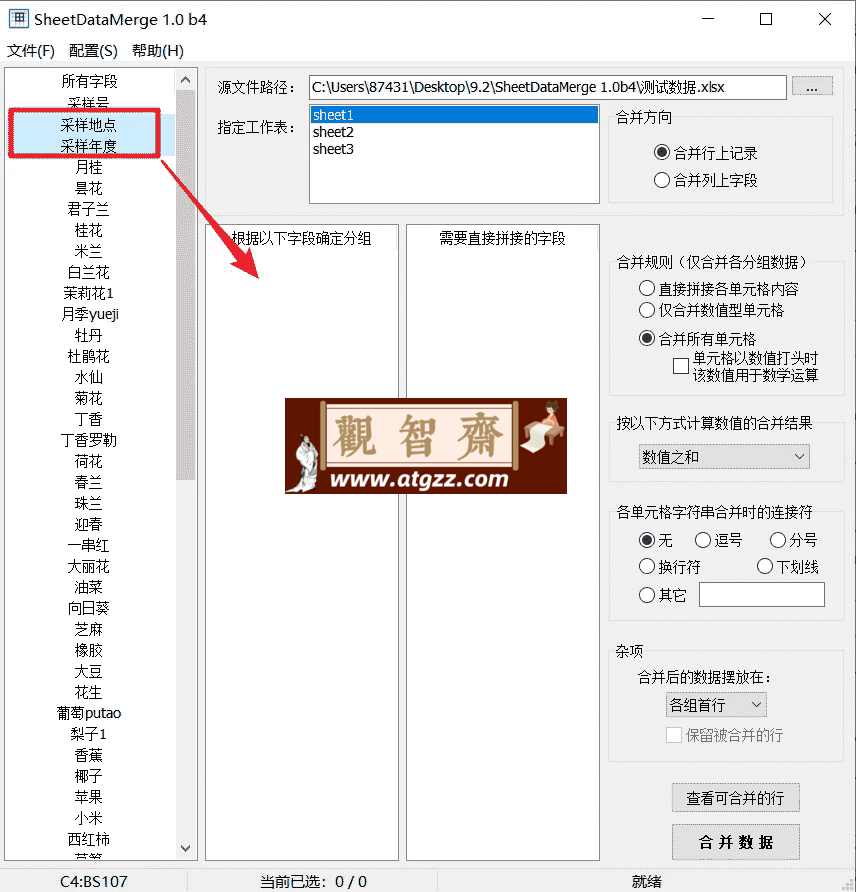This screenshot has height=892, width=856.
Task: Click the C4:BS107 status bar range
Action: 94,881
